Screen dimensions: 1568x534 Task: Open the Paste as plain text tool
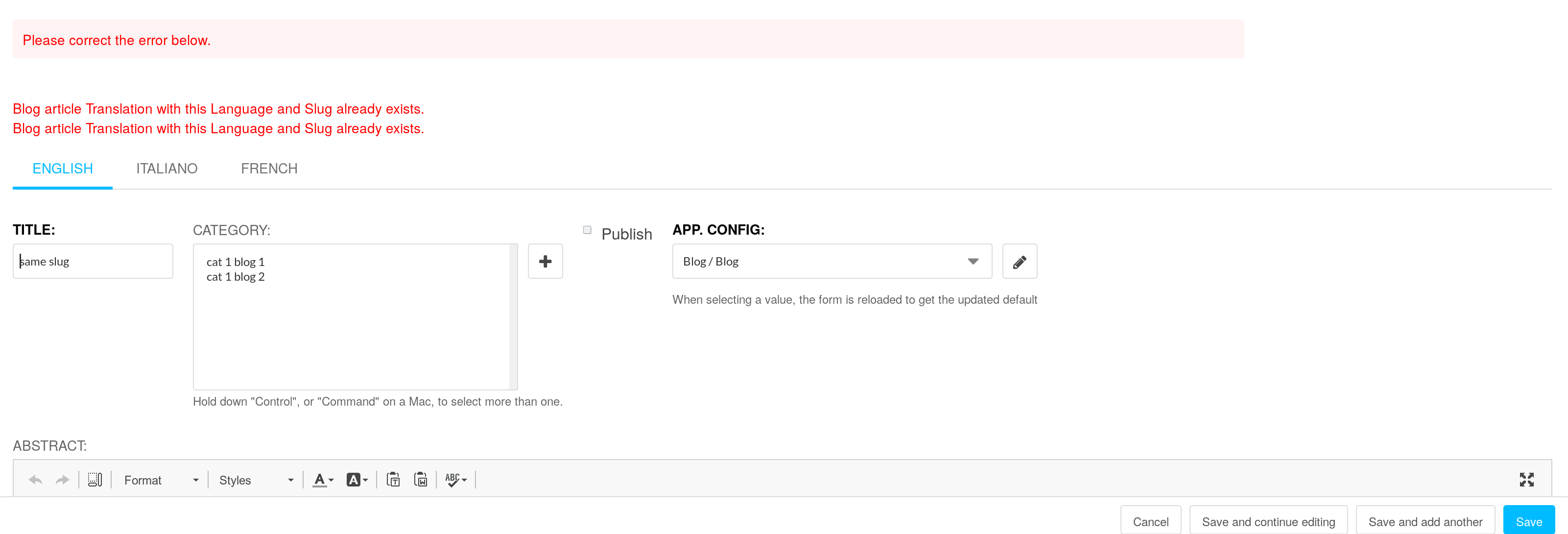coord(394,480)
